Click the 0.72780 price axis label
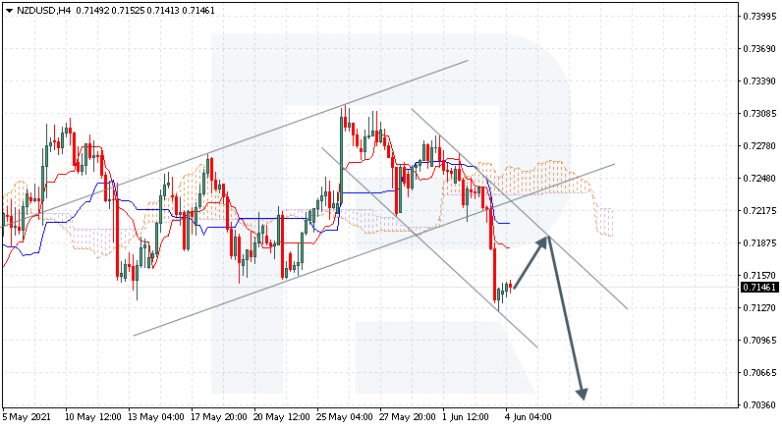This screenshot has height=428, width=782. click(x=760, y=146)
